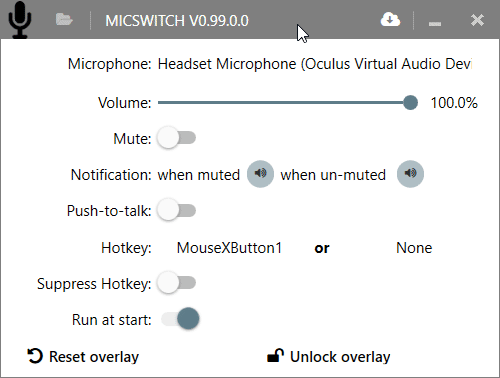This screenshot has height=378, width=500.
Task: Open the Microphone device dropdown
Action: tap(315, 64)
